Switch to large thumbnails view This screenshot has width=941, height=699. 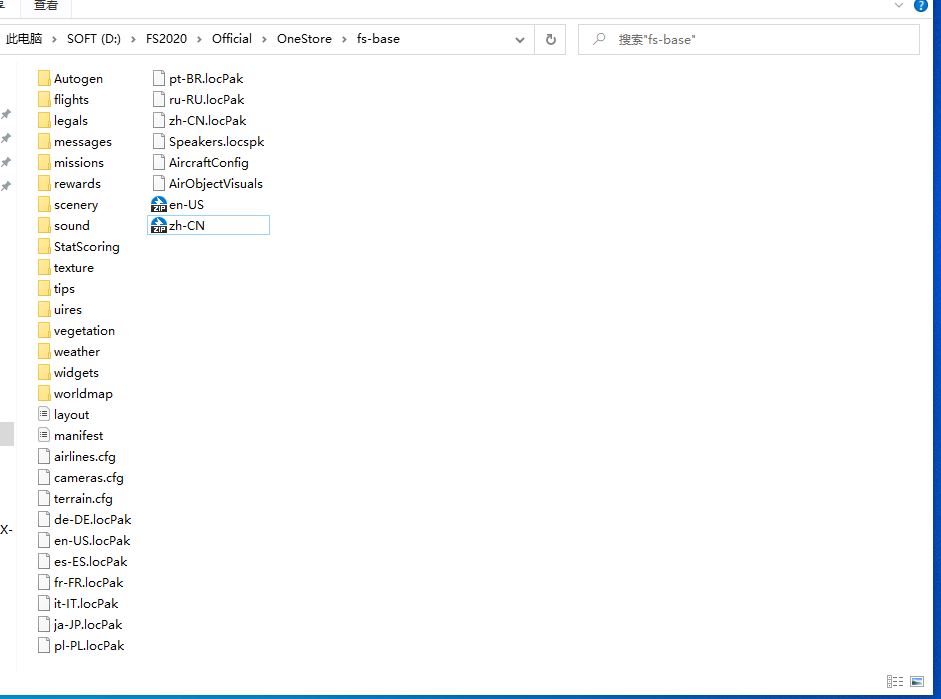pyautogui.click(x=917, y=682)
